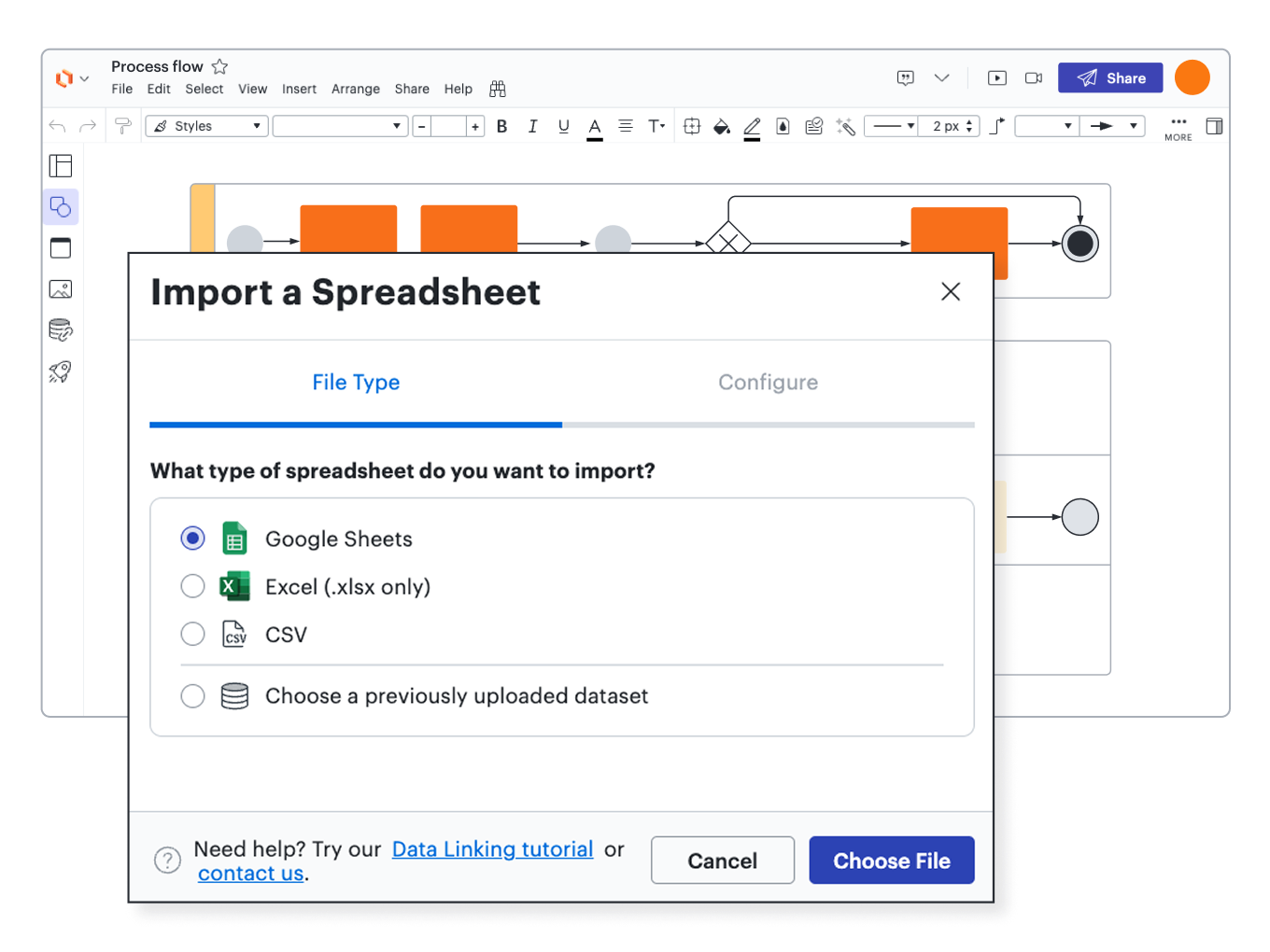Viewport: 1270px width, 952px height.
Task: Open the Arrange menu
Action: [355, 89]
